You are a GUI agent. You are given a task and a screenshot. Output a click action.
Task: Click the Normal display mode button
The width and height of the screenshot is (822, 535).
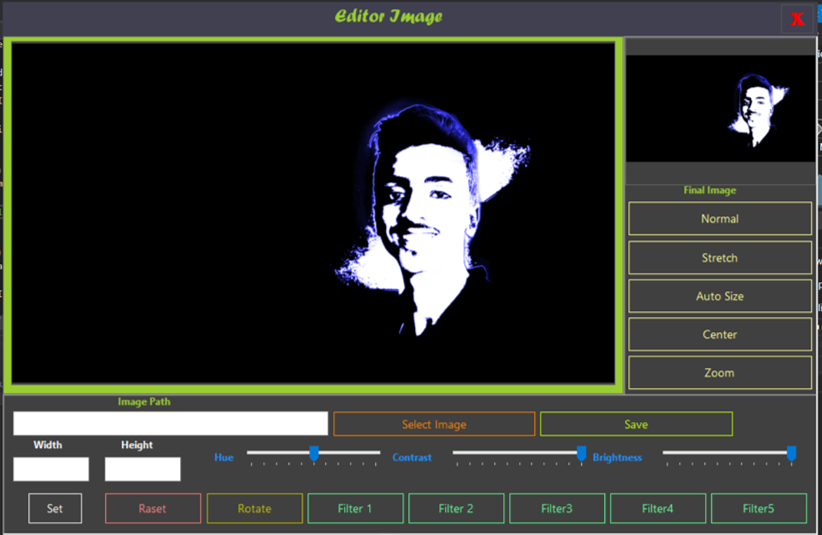click(719, 219)
